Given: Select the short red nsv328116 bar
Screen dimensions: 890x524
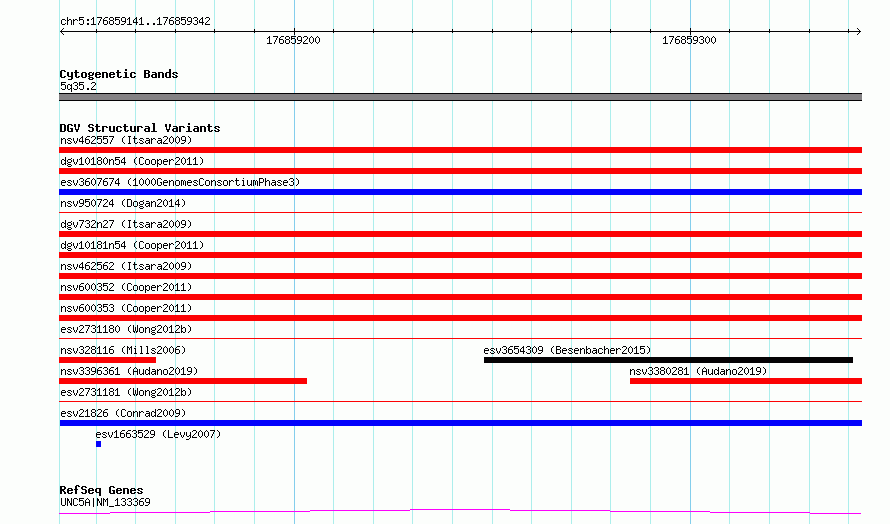Looking at the screenshot, I should pyautogui.click(x=107, y=360).
